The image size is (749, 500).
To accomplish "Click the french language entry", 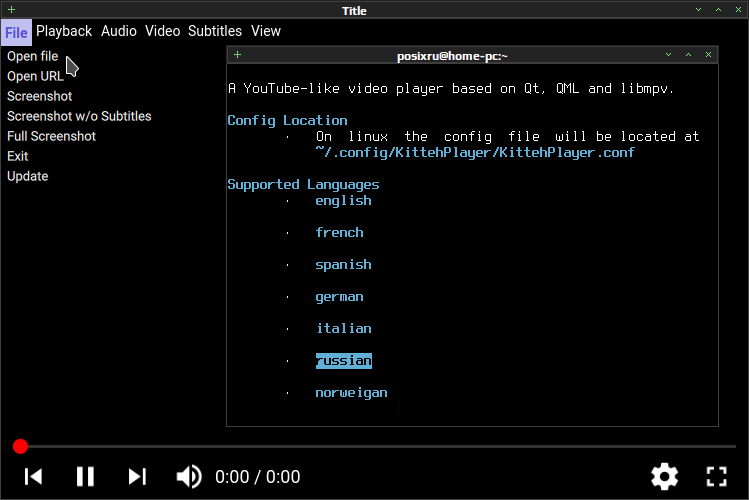I will [340, 233].
